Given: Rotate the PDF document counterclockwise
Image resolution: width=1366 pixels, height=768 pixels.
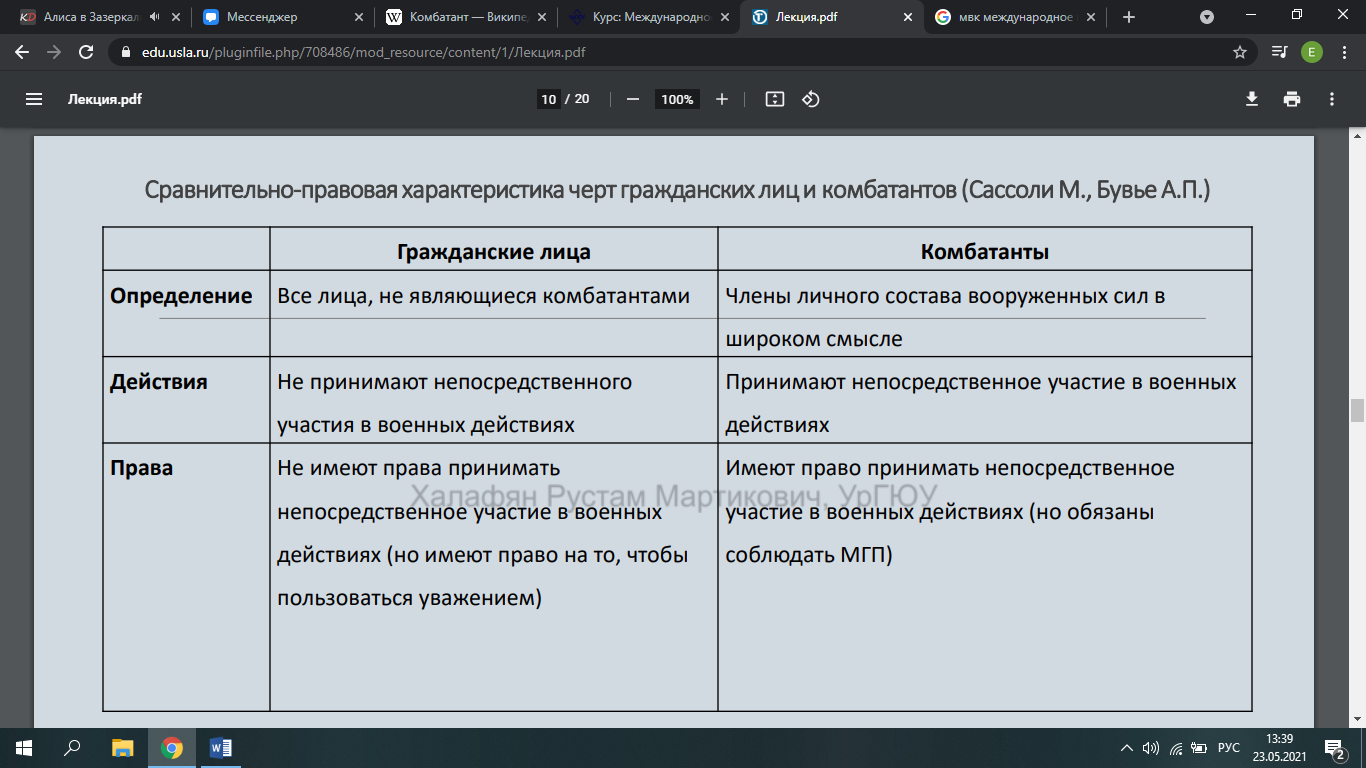Looking at the screenshot, I should tap(811, 99).
